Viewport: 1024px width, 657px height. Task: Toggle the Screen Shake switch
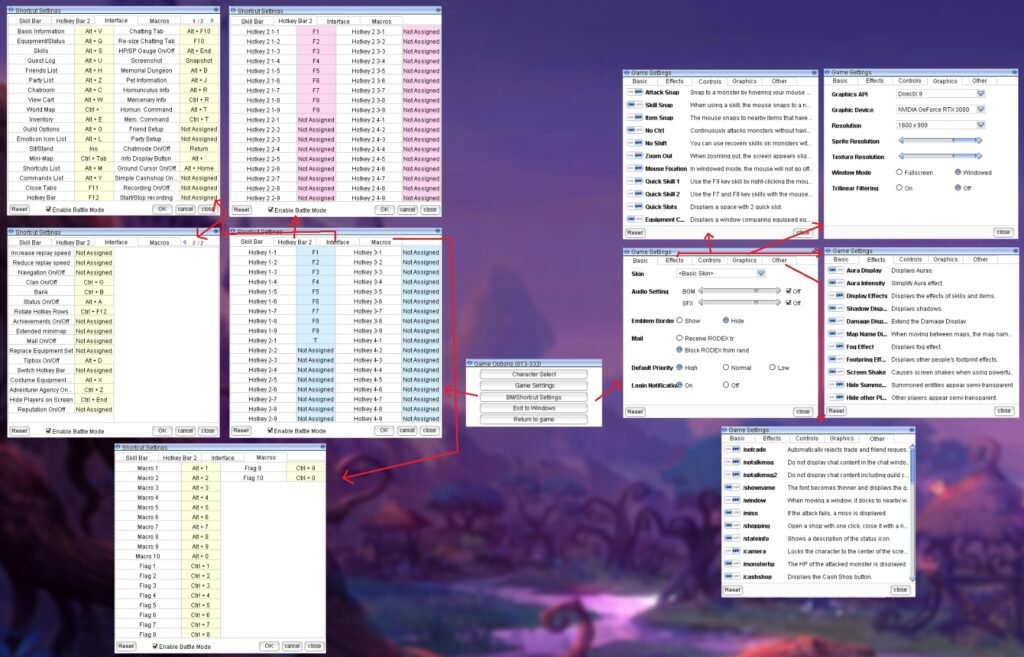(833, 372)
